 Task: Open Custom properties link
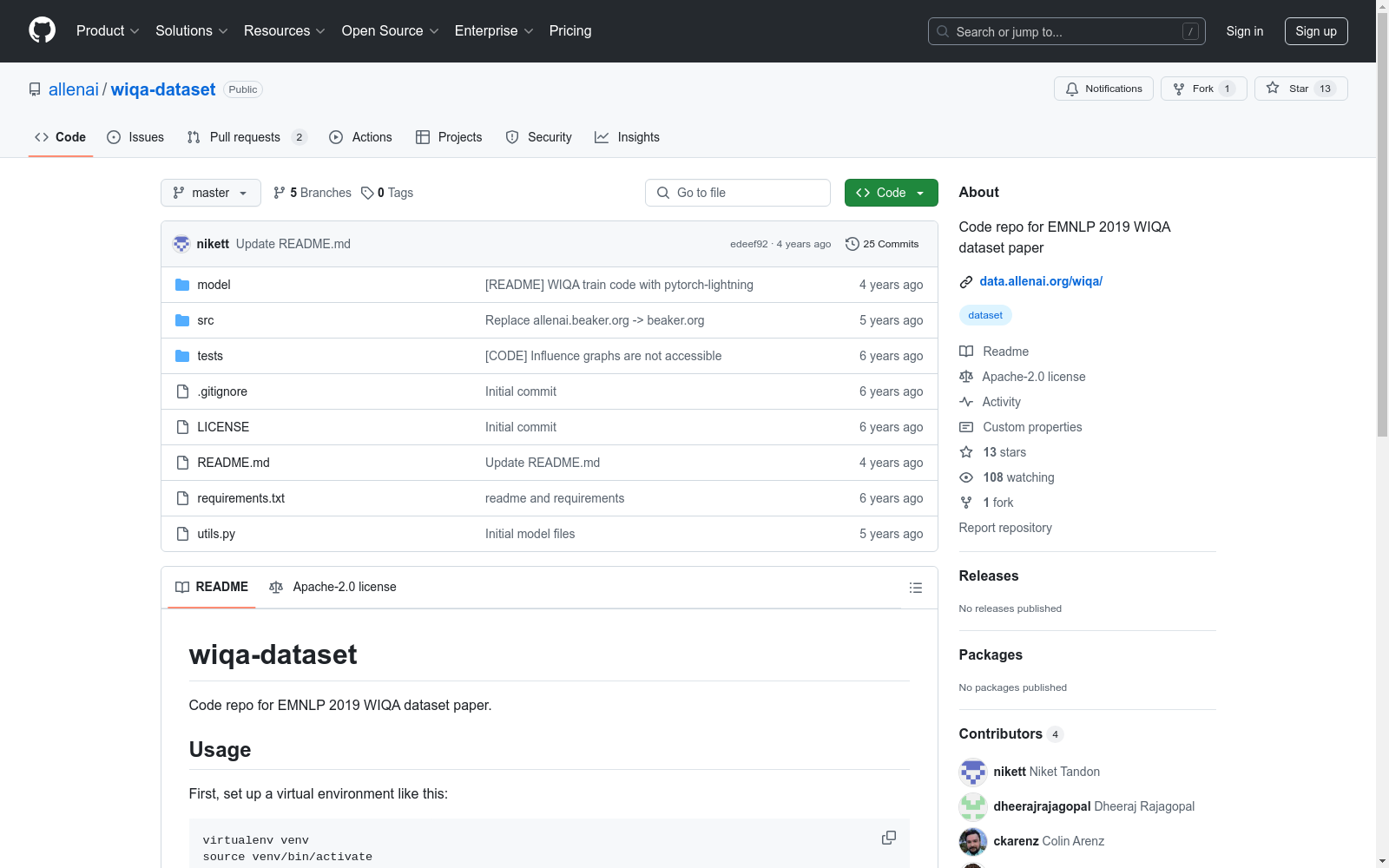[1032, 427]
